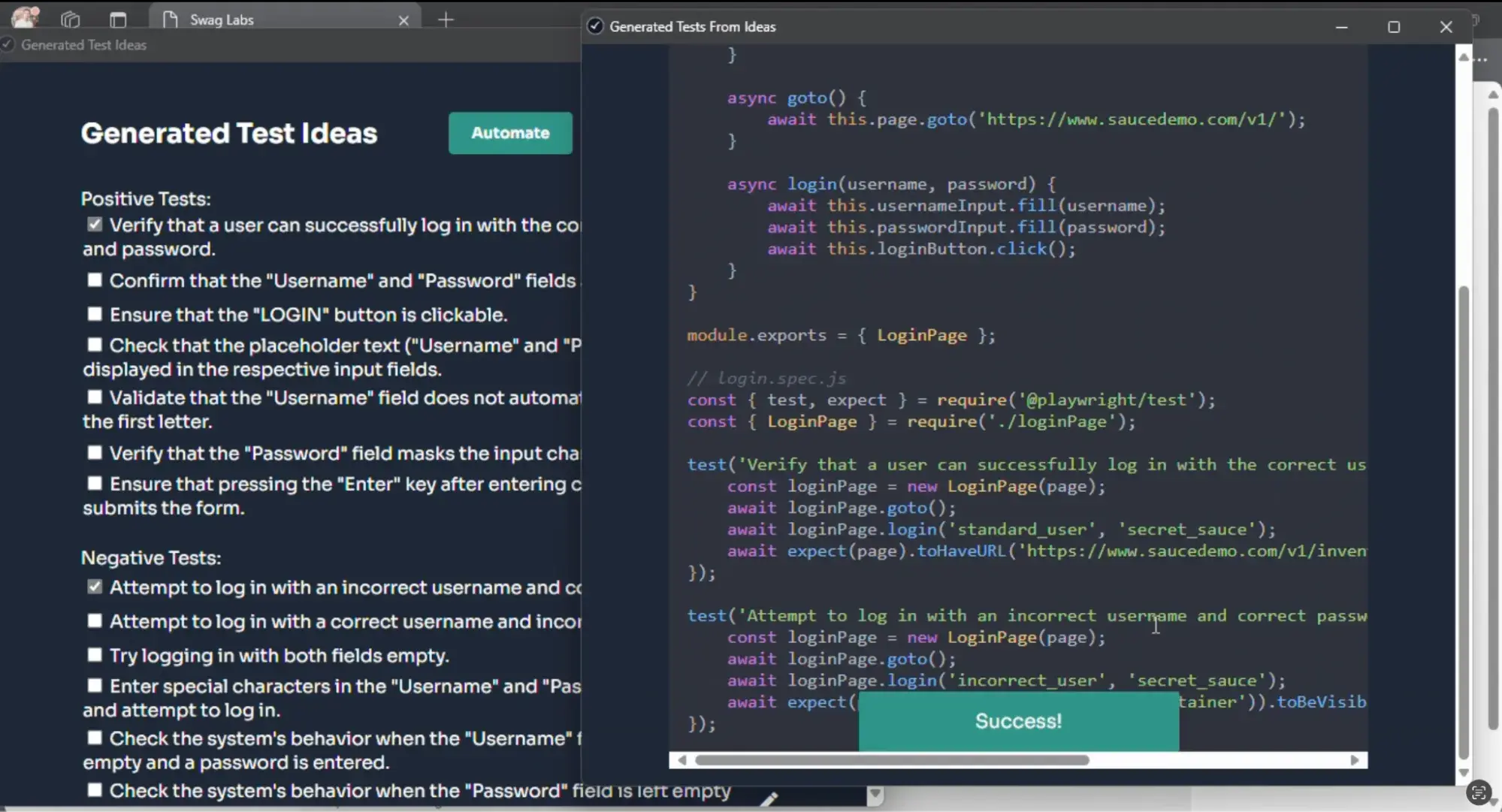Check the LOGIN button is clickable checkbox
The height and width of the screenshot is (812, 1502).
[x=95, y=313]
